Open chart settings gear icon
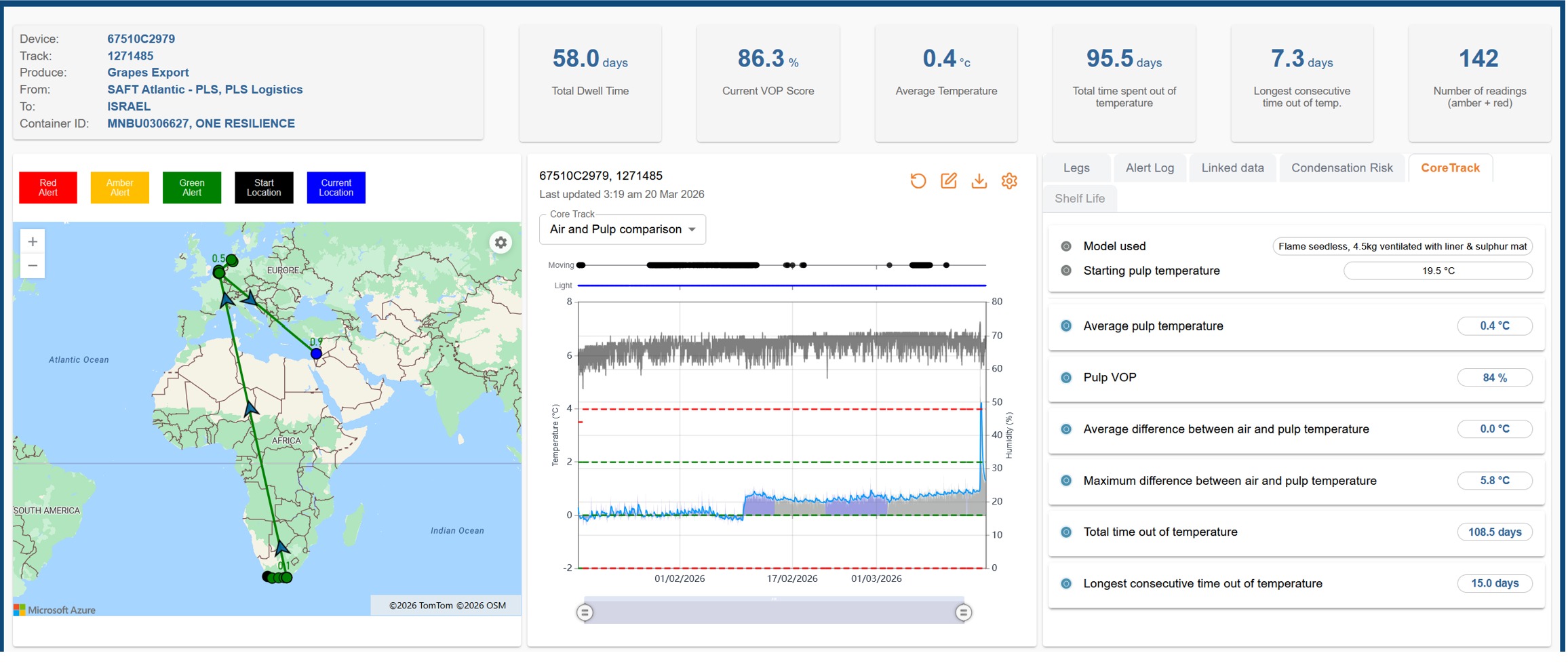The height and width of the screenshot is (670, 1568). (1009, 181)
